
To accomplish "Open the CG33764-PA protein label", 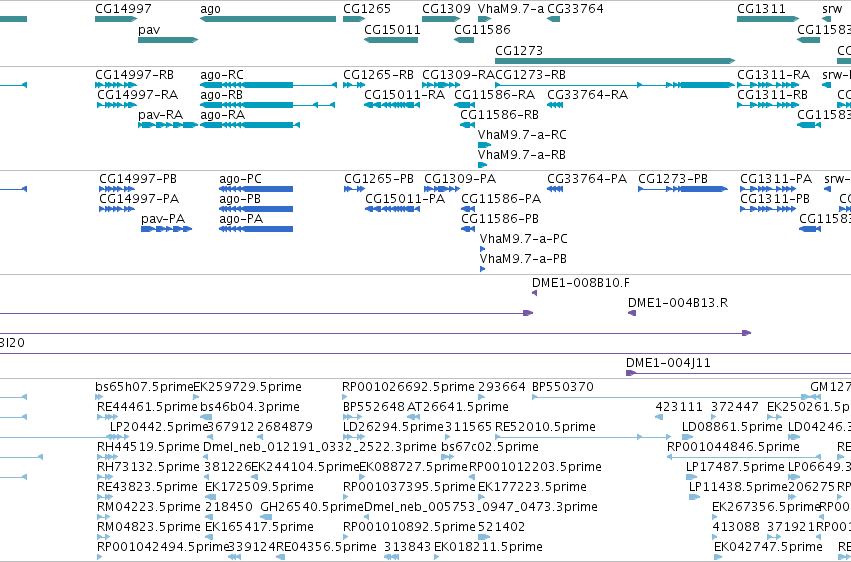I will tap(587, 179).
